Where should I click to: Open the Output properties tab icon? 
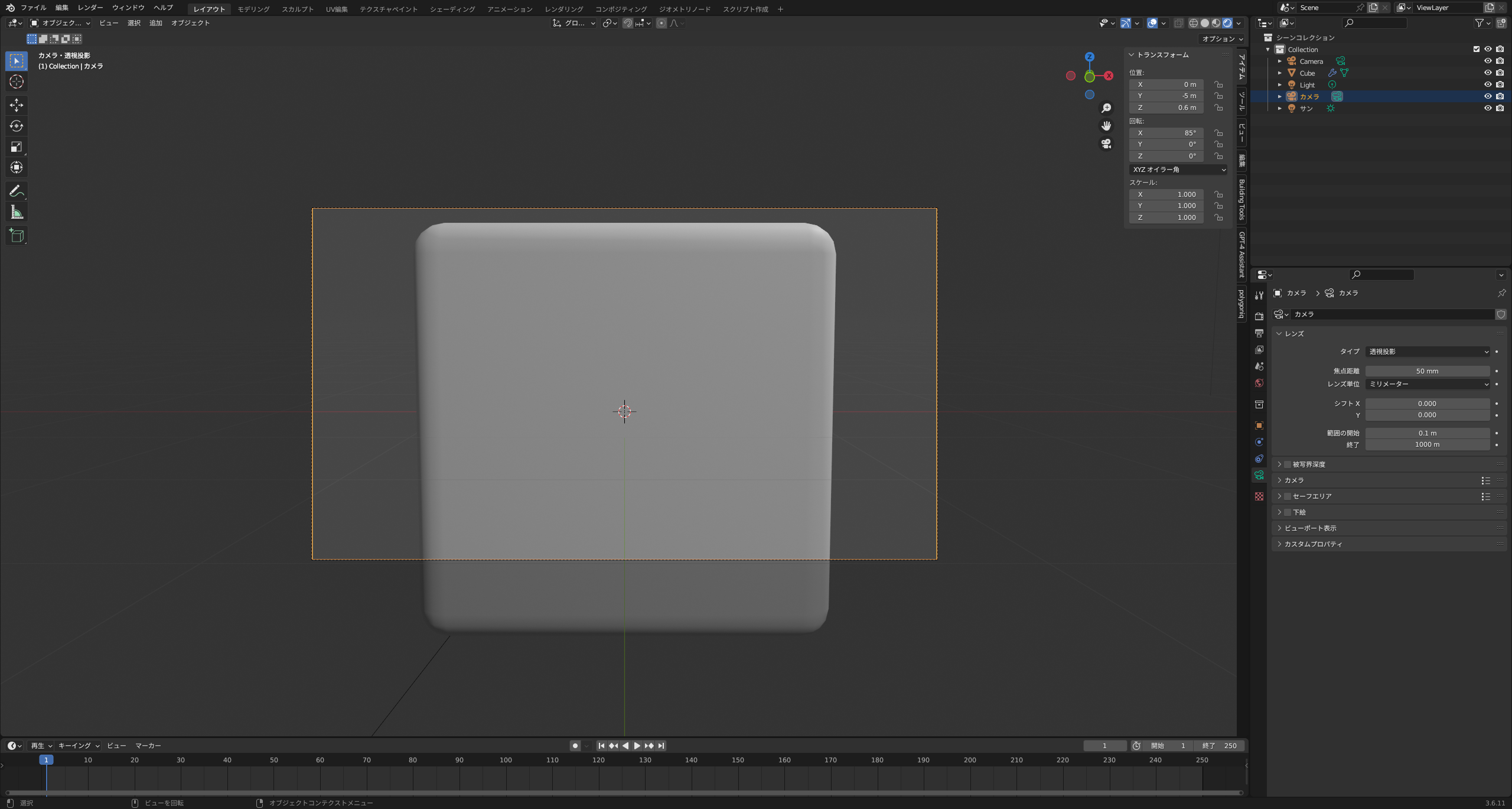tap(1259, 333)
